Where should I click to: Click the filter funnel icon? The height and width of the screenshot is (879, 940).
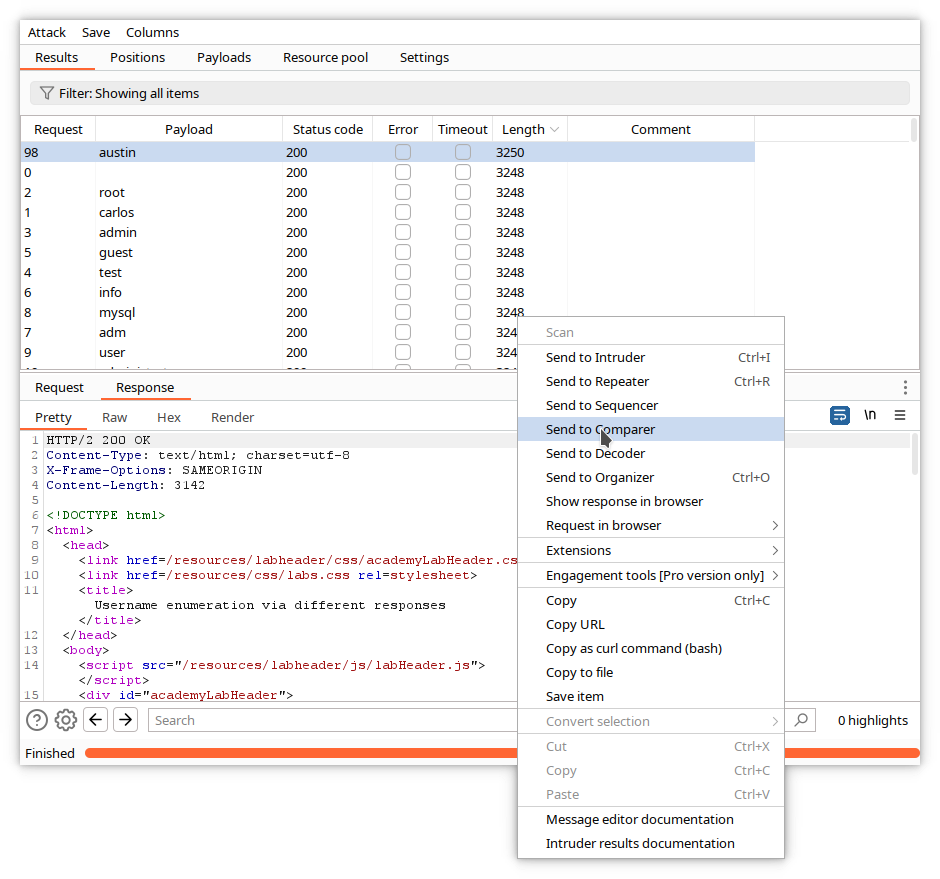coord(46,93)
